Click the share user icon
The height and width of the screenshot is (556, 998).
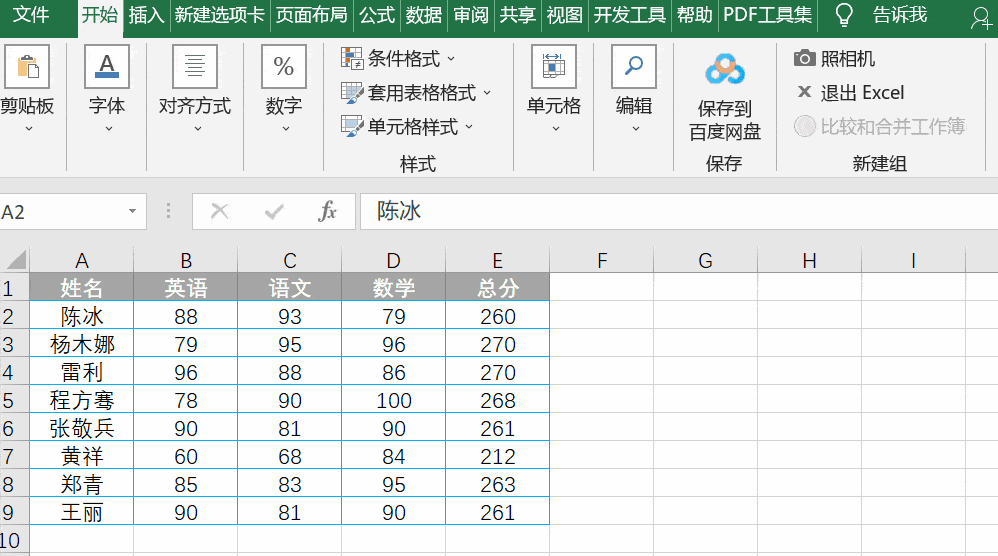click(981, 17)
